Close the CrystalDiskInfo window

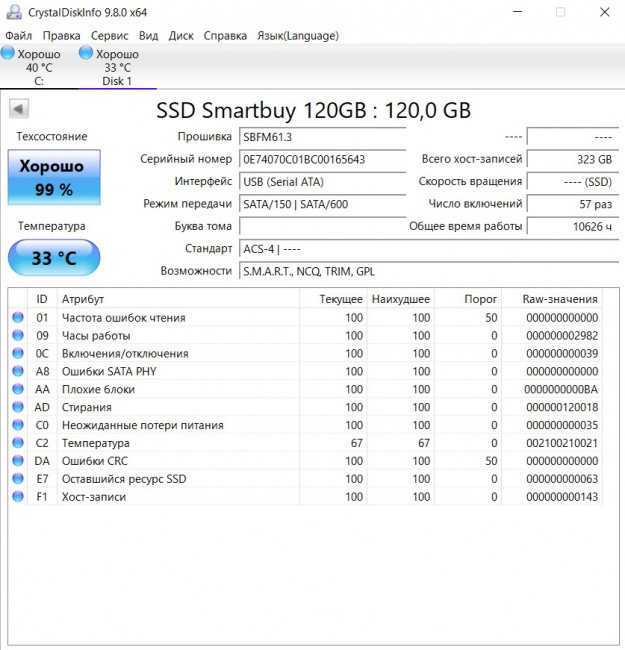pos(605,12)
